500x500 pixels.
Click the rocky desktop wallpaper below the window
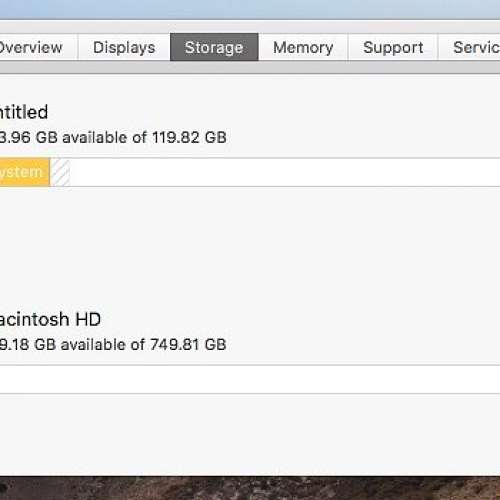(x=250, y=488)
